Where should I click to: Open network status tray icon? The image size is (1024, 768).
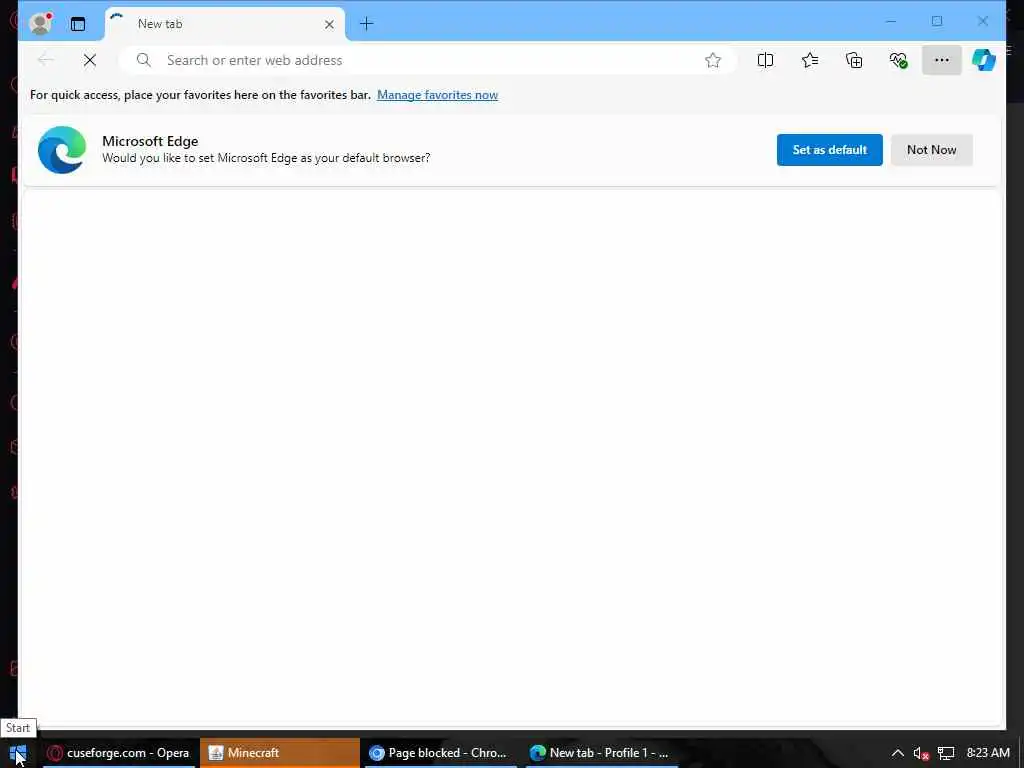pos(946,753)
